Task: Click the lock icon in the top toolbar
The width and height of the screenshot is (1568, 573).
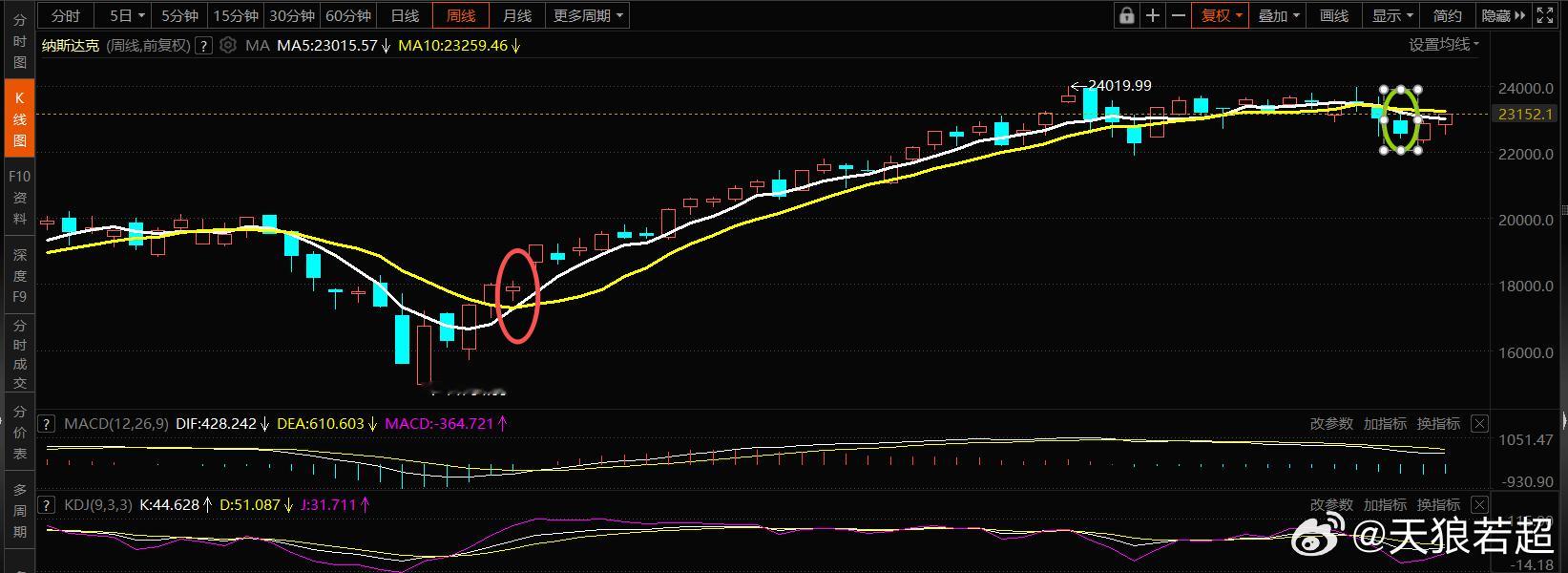Action: [x=1127, y=15]
